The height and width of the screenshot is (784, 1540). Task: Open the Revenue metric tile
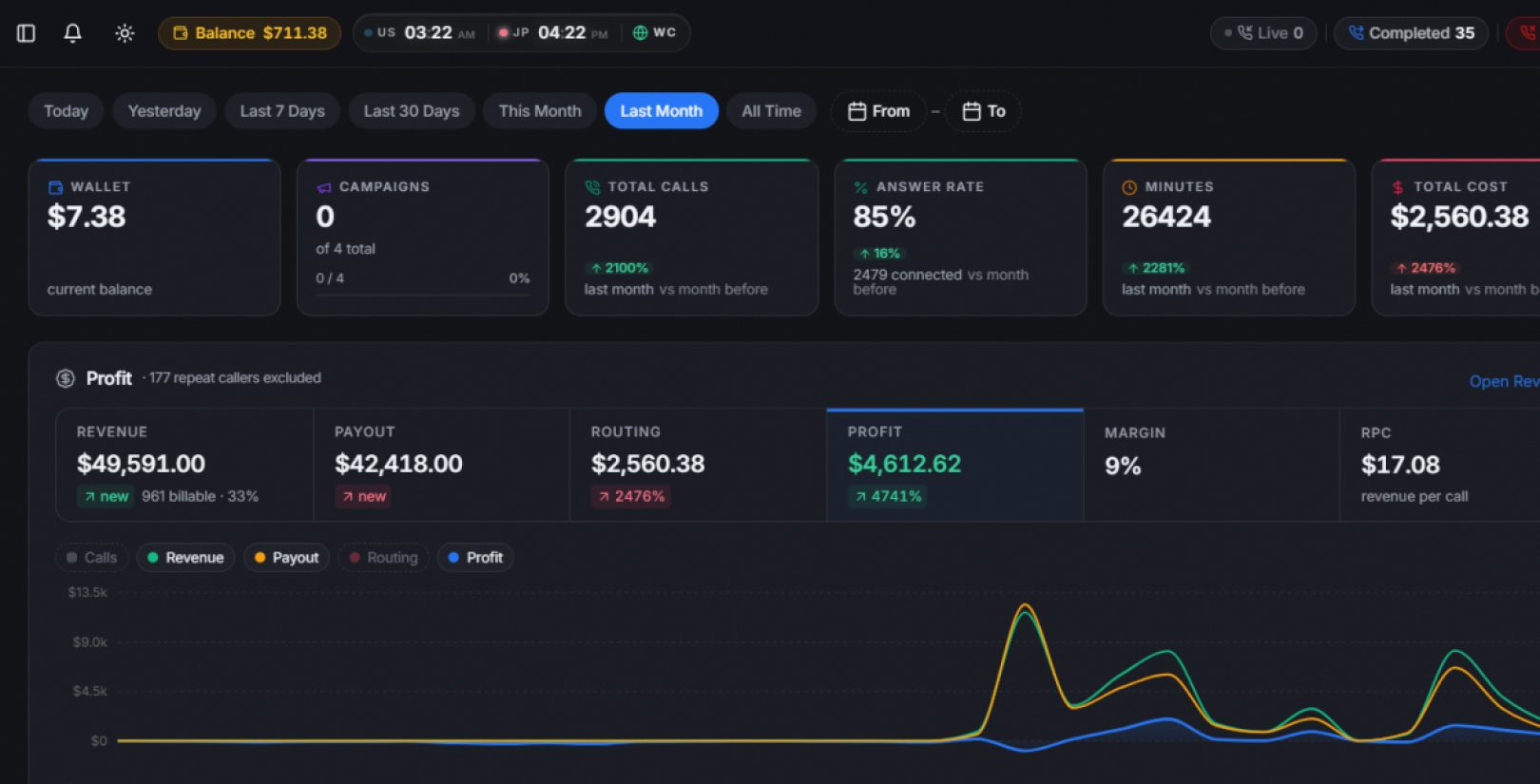184,465
